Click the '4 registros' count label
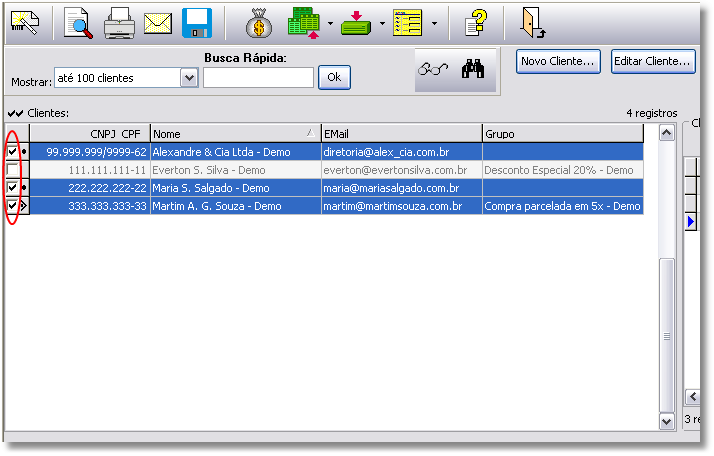The image size is (714, 456). (652, 113)
